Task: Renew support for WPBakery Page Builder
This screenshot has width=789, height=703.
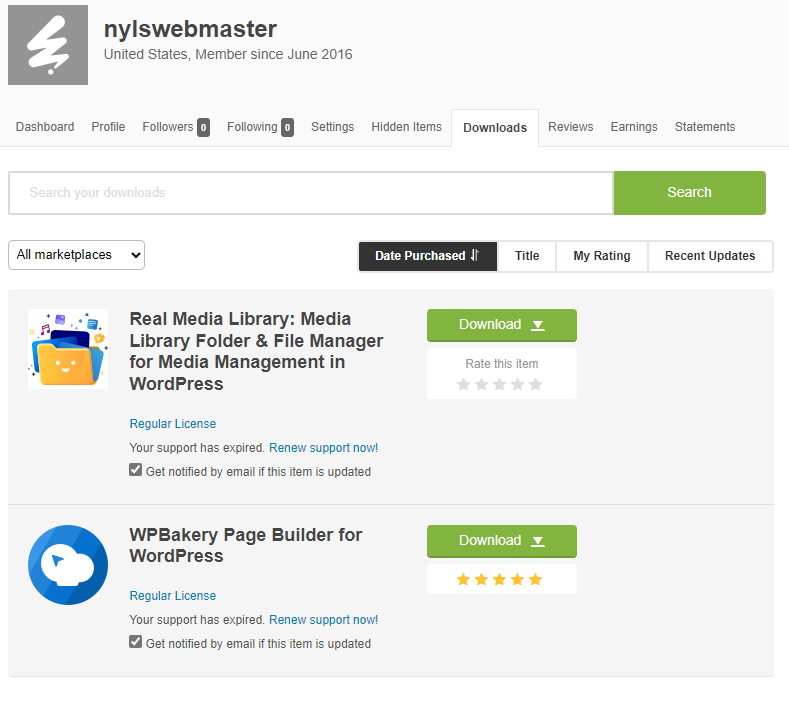Action: [x=324, y=620]
